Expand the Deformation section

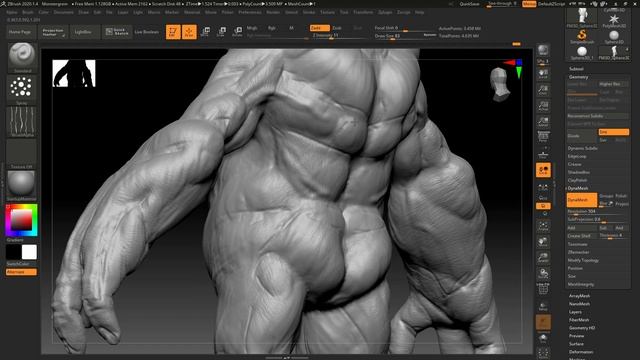(x=581, y=352)
